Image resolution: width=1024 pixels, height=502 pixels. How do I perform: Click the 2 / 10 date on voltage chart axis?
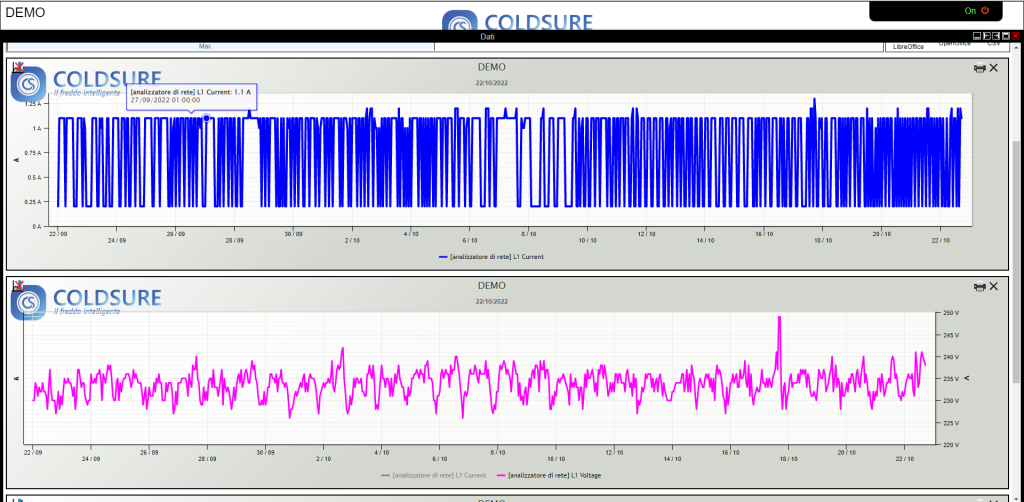point(324,459)
